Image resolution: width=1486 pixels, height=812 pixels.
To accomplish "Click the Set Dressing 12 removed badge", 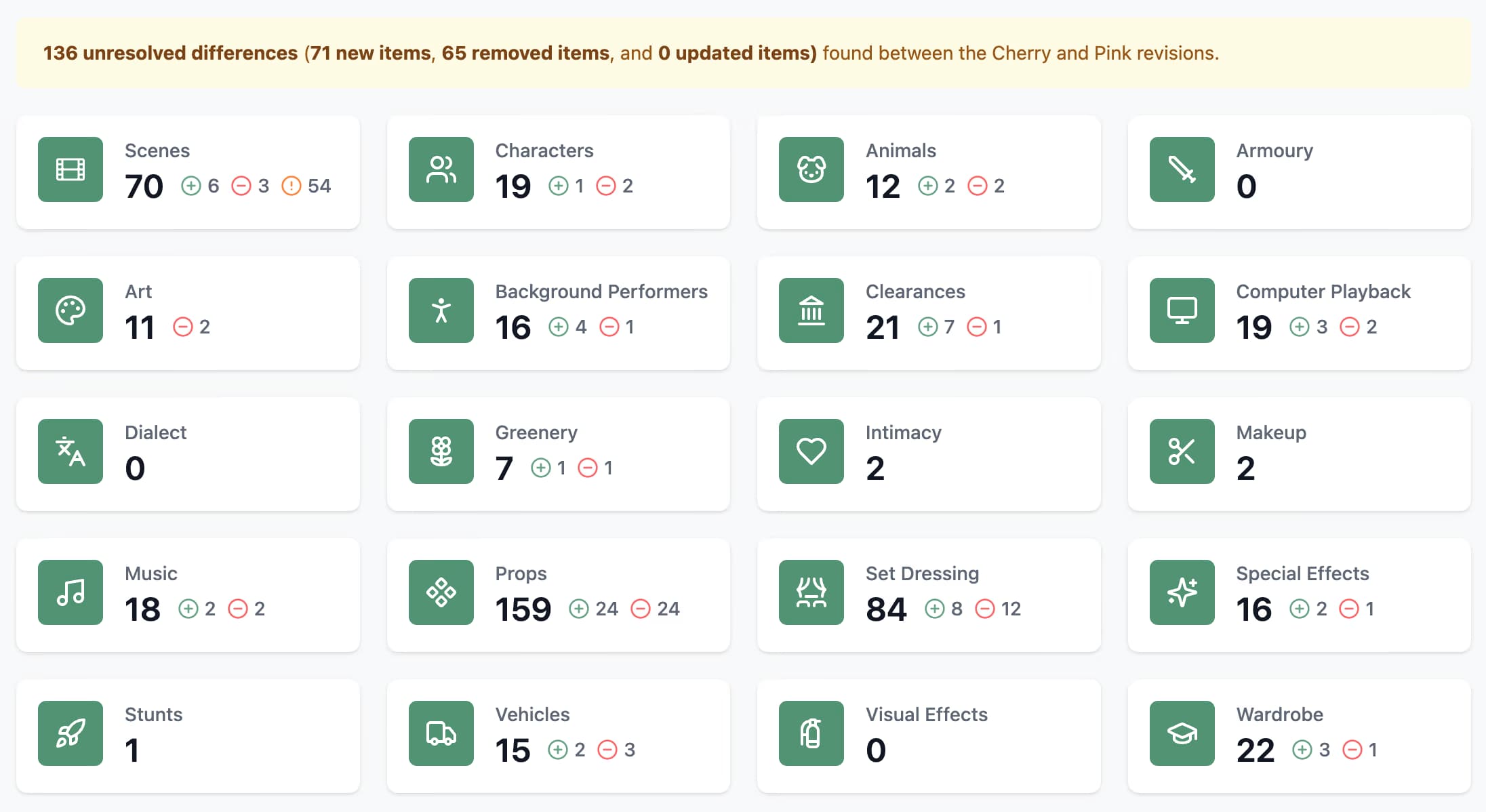I will 998,609.
